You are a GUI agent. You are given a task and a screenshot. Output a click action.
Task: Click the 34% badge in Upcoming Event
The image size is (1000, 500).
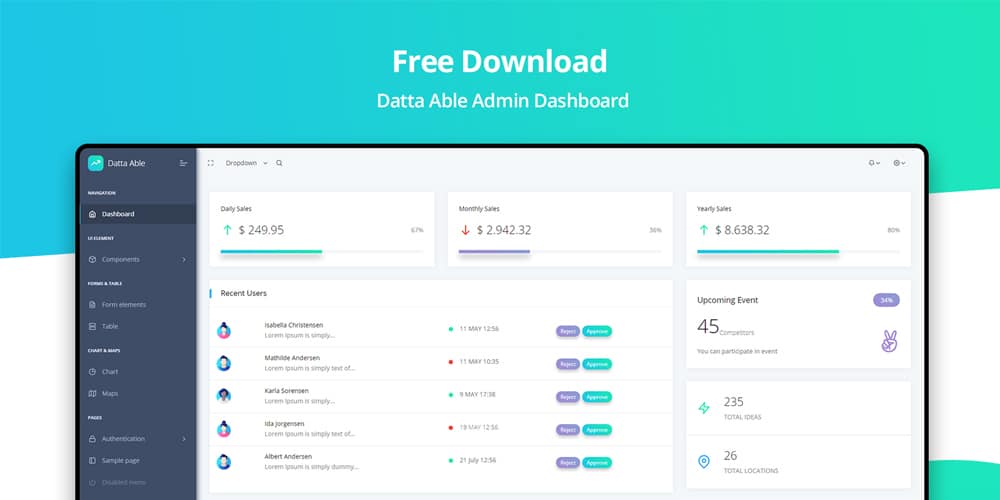tap(886, 300)
